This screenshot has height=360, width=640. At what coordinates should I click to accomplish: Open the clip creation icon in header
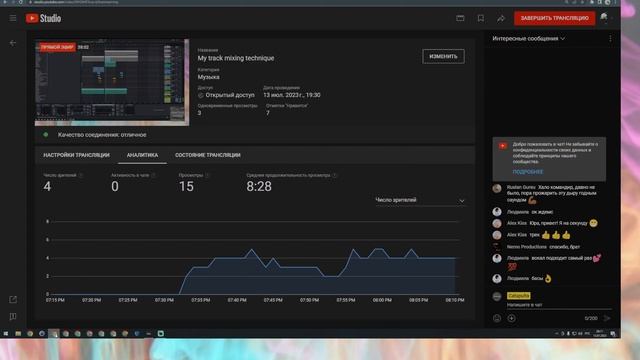click(x=460, y=18)
